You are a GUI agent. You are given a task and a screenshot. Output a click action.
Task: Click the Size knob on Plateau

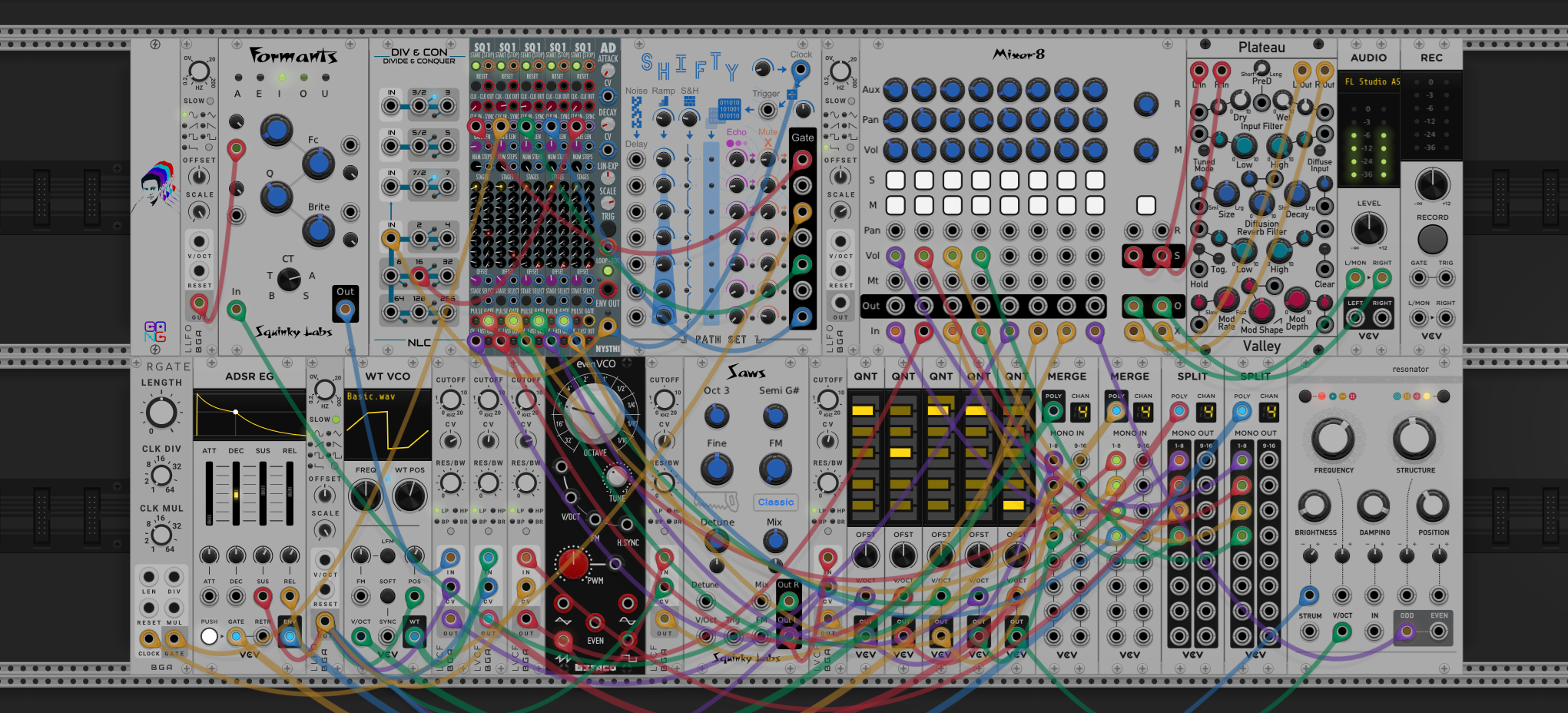[x=1225, y=194]
